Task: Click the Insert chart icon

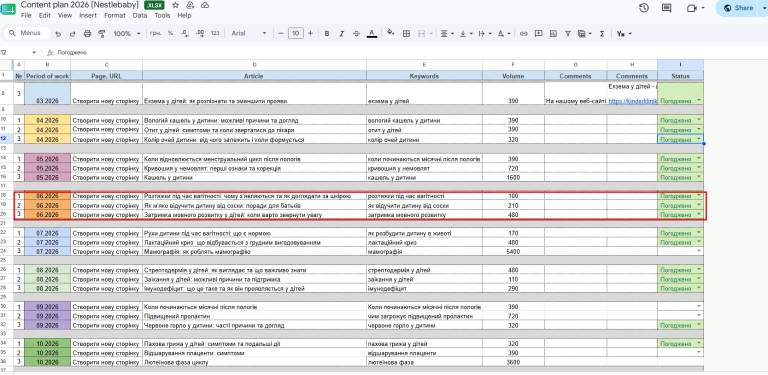Action: pyautogui.click(x=553, y=34)
